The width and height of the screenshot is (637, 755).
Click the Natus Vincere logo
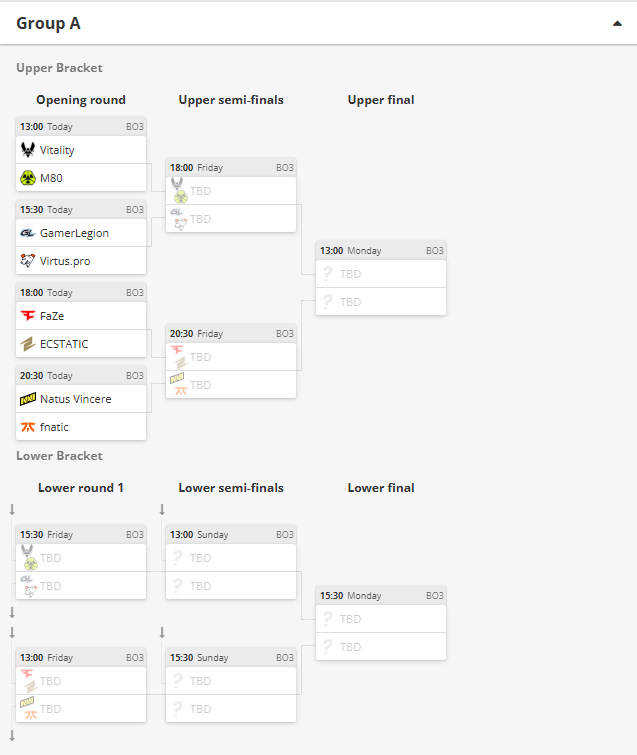click(x=28, y=399)
